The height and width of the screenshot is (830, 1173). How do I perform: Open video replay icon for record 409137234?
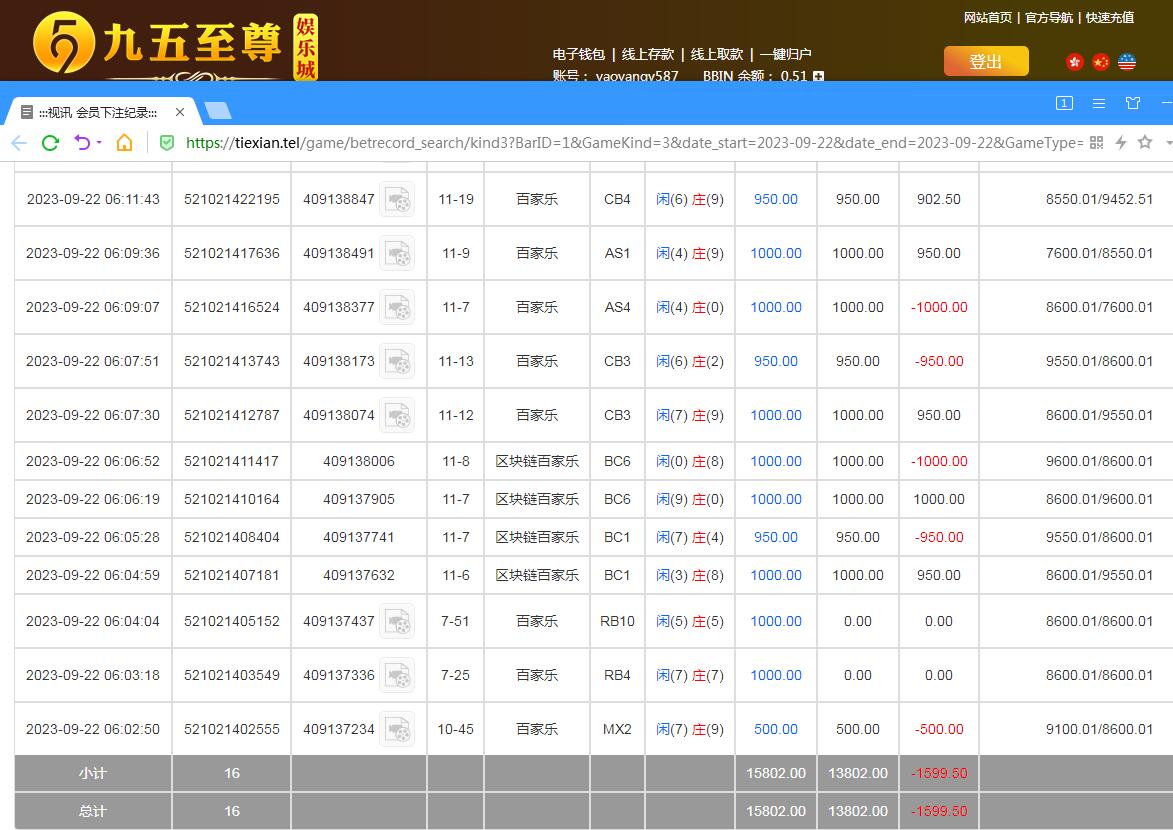click(398, 729)
